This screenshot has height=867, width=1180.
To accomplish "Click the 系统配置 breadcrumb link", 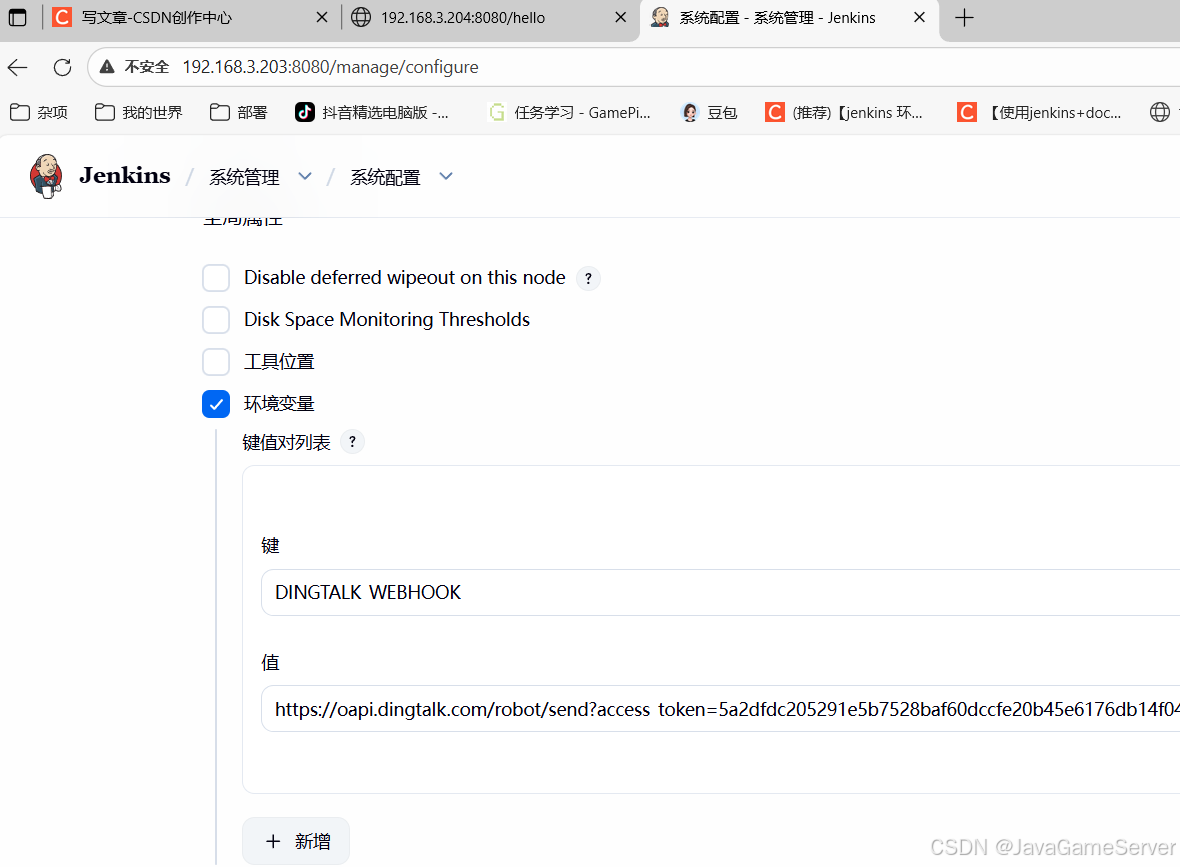I will click(385, 177).
